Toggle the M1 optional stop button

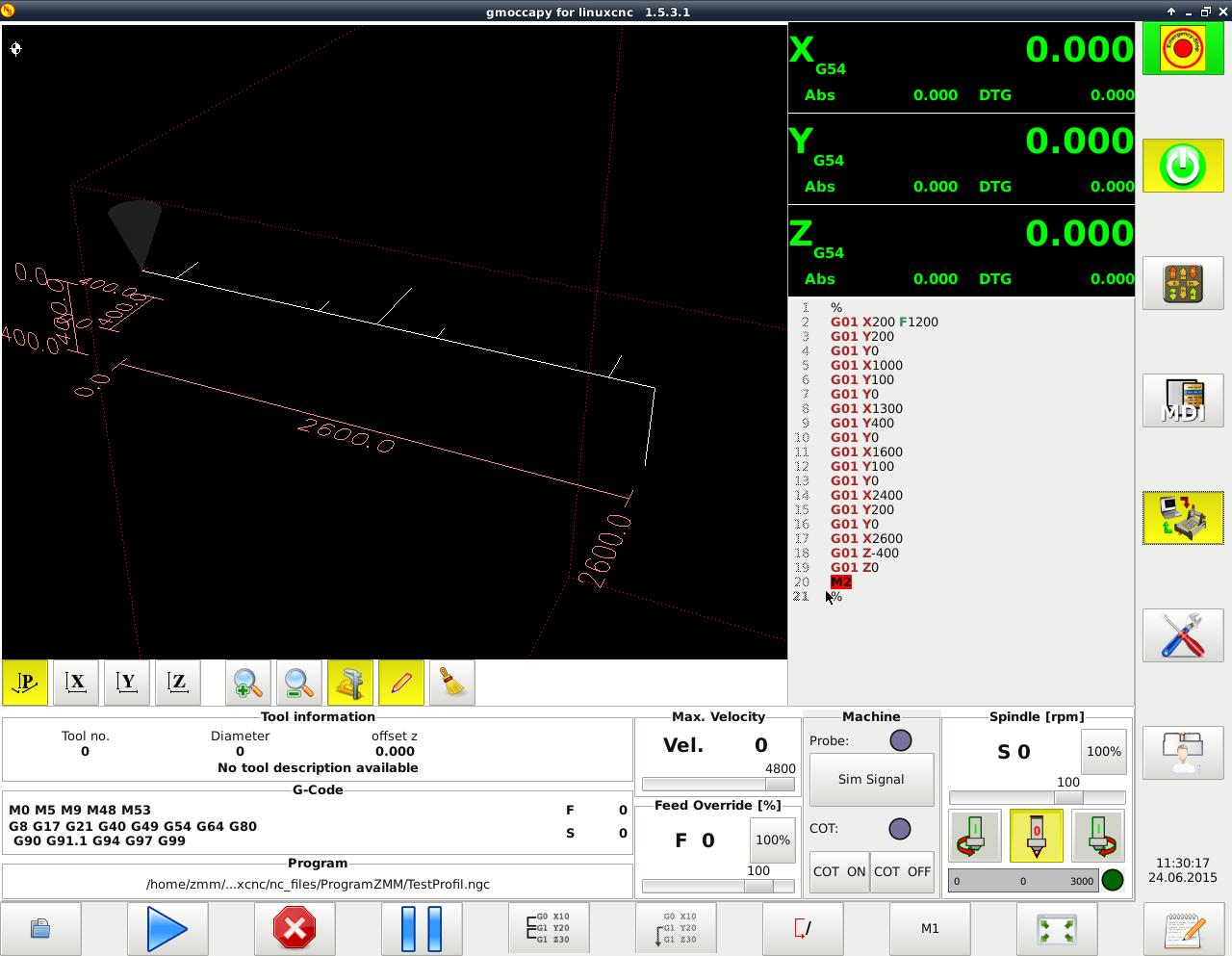click(930, 929)
